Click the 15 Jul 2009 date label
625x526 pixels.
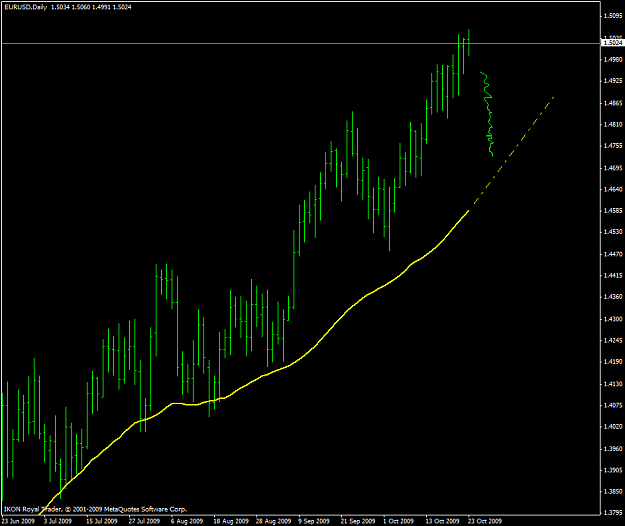click(102, 521)
